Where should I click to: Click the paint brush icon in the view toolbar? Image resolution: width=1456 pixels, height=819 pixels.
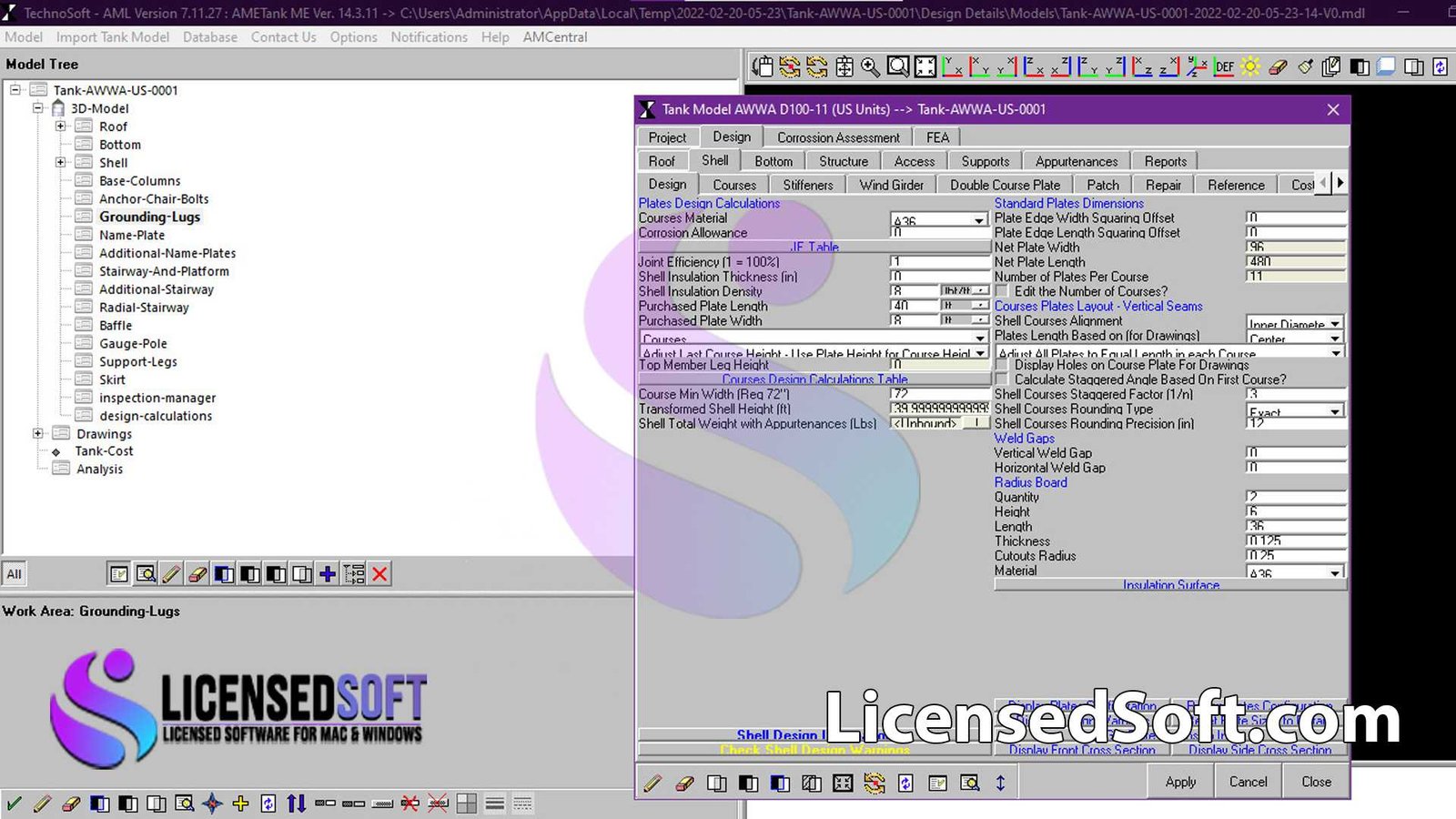click(1305, 66)
